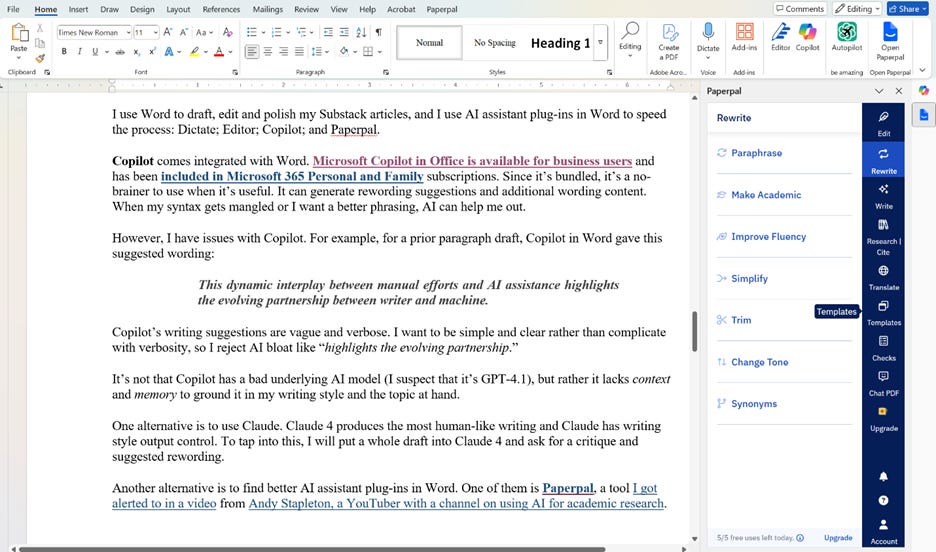
Task: Click the notification bell in Paperpal sidebar
Action: pos(883,476)
